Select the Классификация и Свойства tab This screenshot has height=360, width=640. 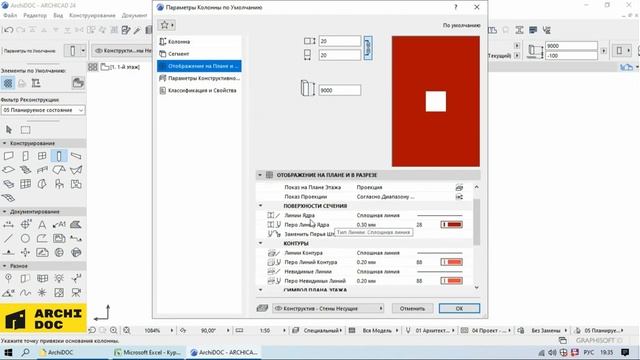coord(199,90)
